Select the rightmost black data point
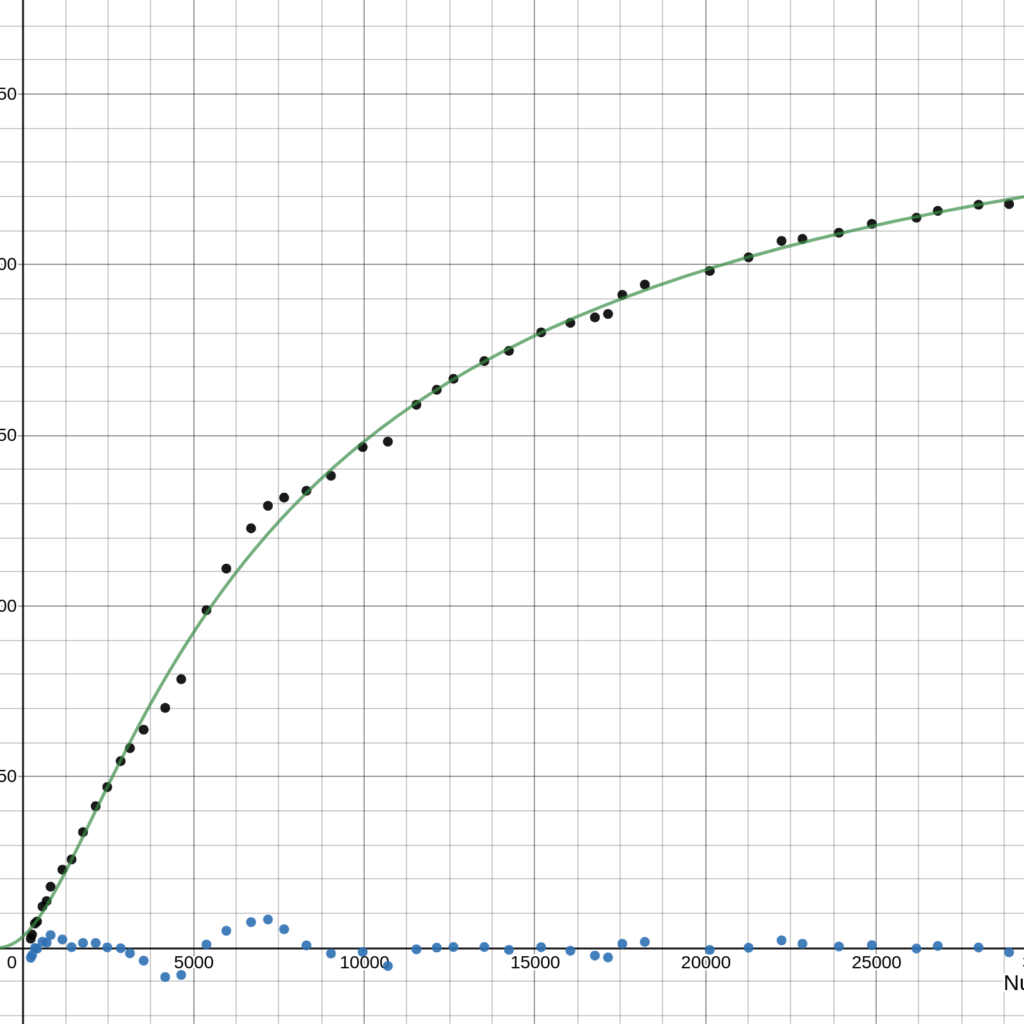The height and width of the screenshot is (1024, 1024). tap(1009, 204)
